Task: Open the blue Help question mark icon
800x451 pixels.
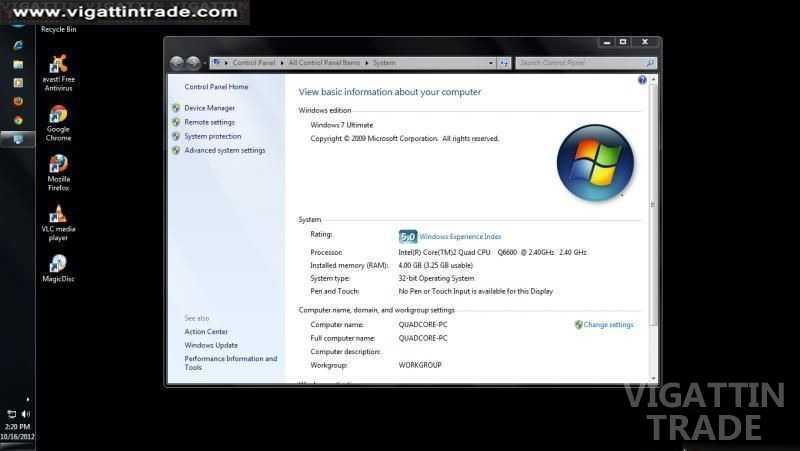Action: 642,80
